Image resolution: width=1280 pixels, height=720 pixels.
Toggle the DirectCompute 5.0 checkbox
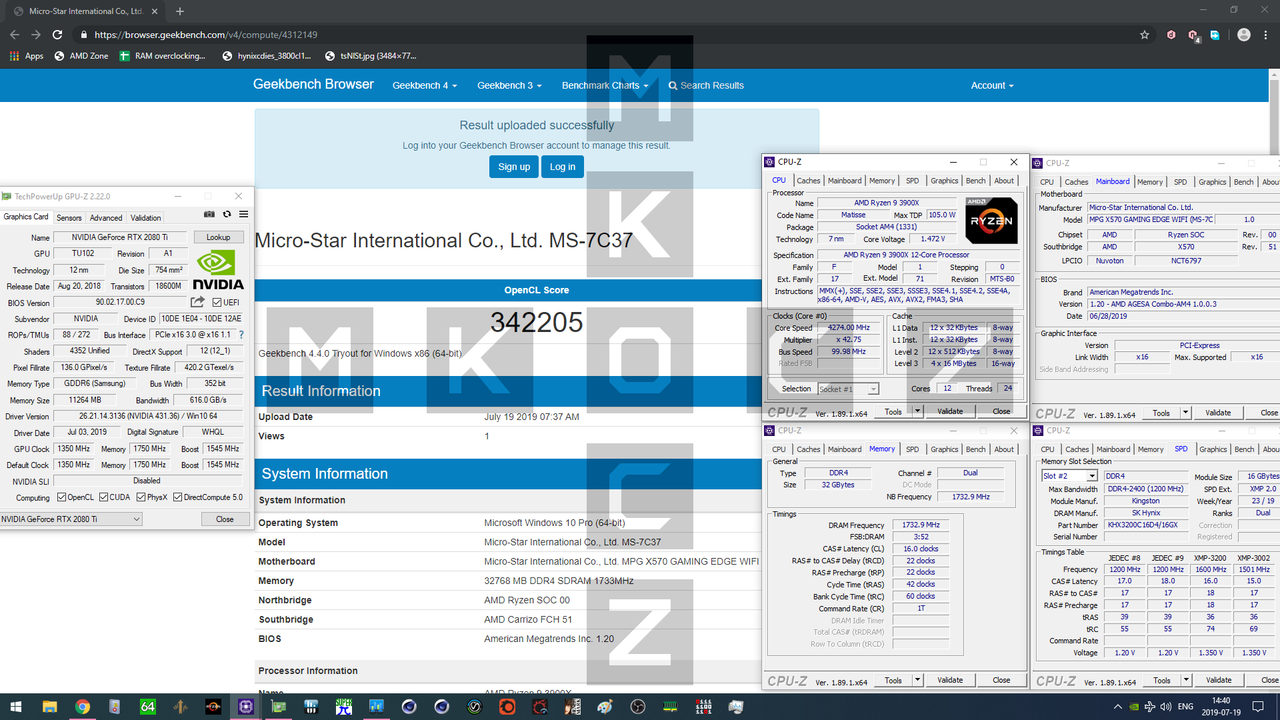tap(178, 497)
